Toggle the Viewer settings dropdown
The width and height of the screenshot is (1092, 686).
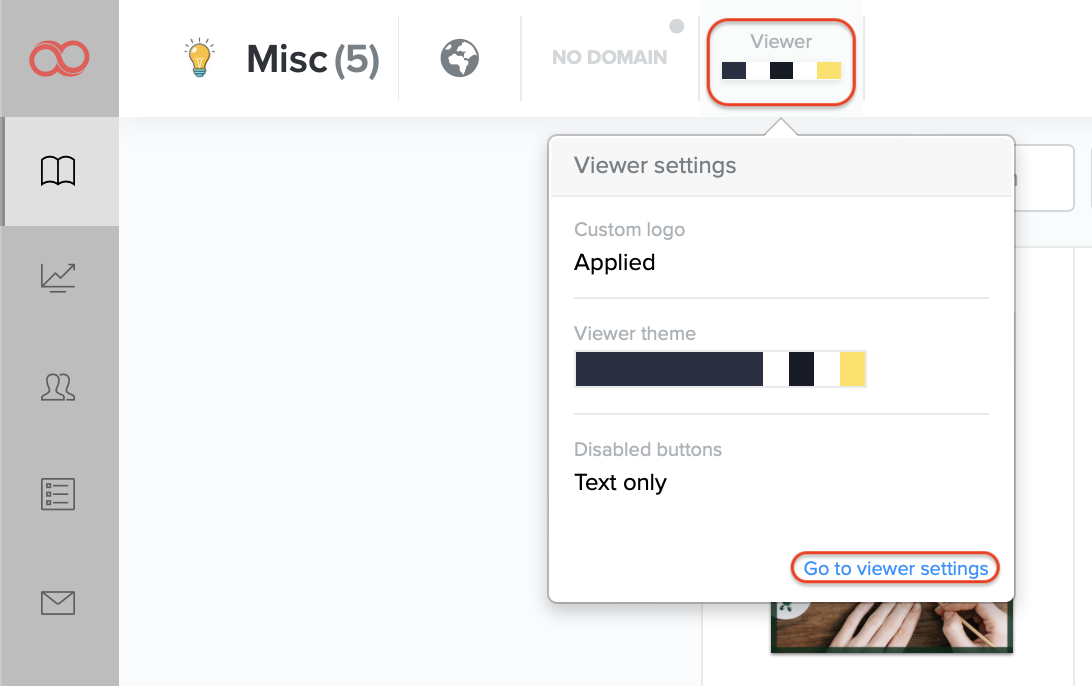coord(781,59)
